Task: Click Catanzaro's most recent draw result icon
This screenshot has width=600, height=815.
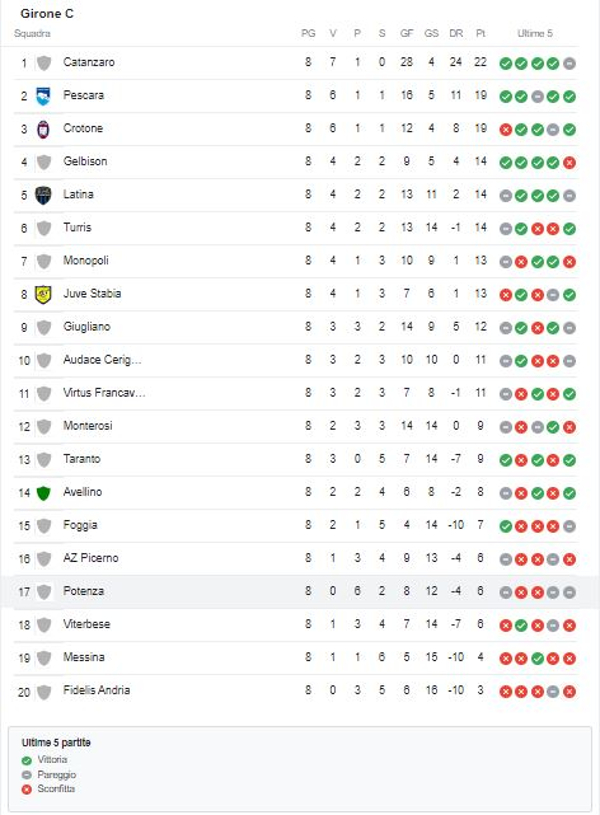Action: pyautogui.click(x=569, y=63)
